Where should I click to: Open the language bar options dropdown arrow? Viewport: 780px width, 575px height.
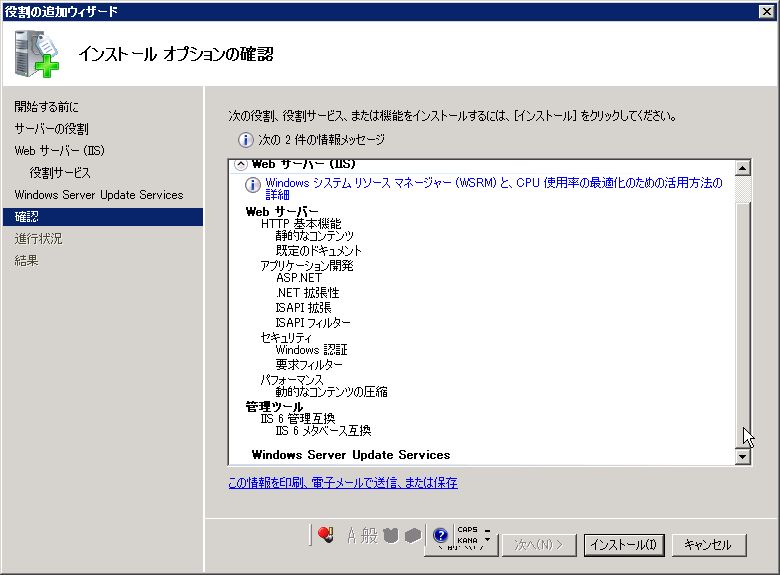488,539
